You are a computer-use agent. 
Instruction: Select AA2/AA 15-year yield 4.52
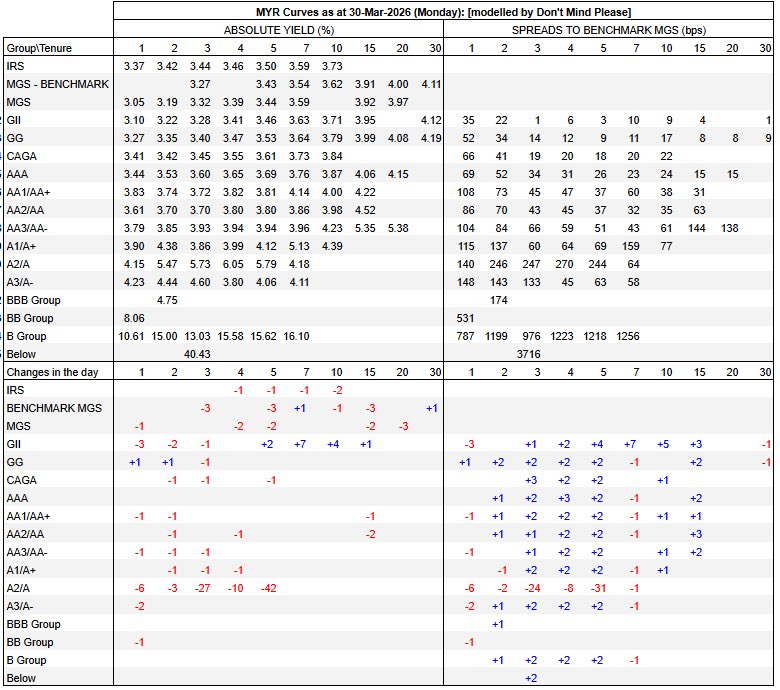[365, 210]
